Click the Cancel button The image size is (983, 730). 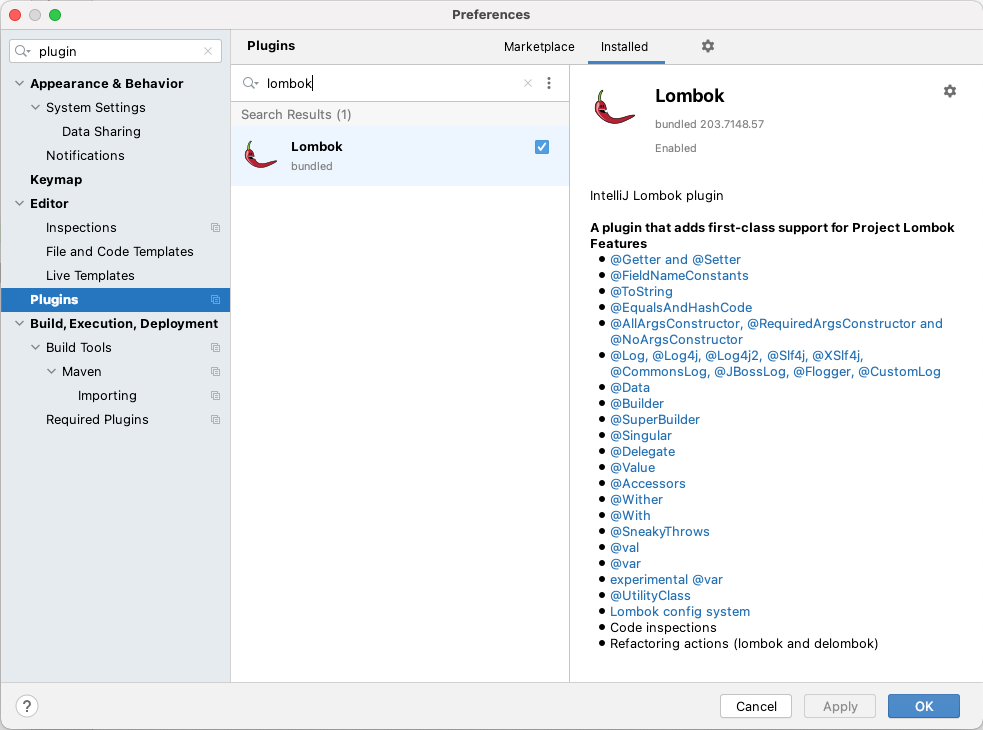756,706
